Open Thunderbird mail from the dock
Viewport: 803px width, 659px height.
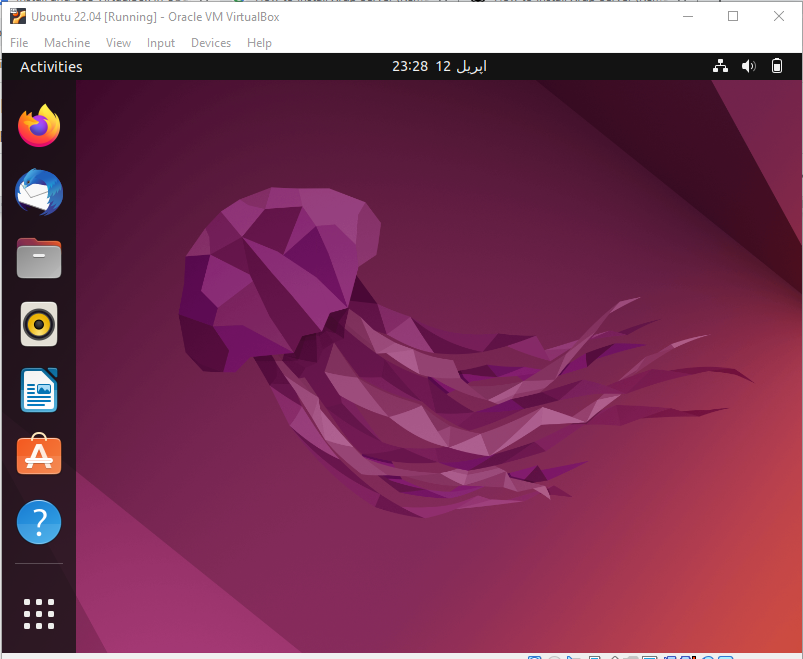click(x=39, y=192)
